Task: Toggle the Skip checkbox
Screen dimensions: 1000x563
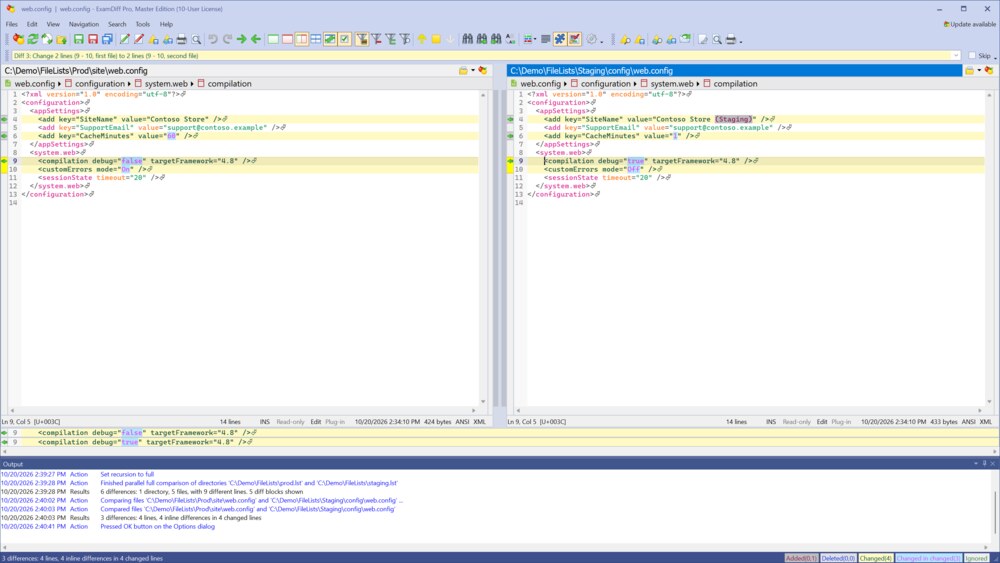Action: (972, 55)
